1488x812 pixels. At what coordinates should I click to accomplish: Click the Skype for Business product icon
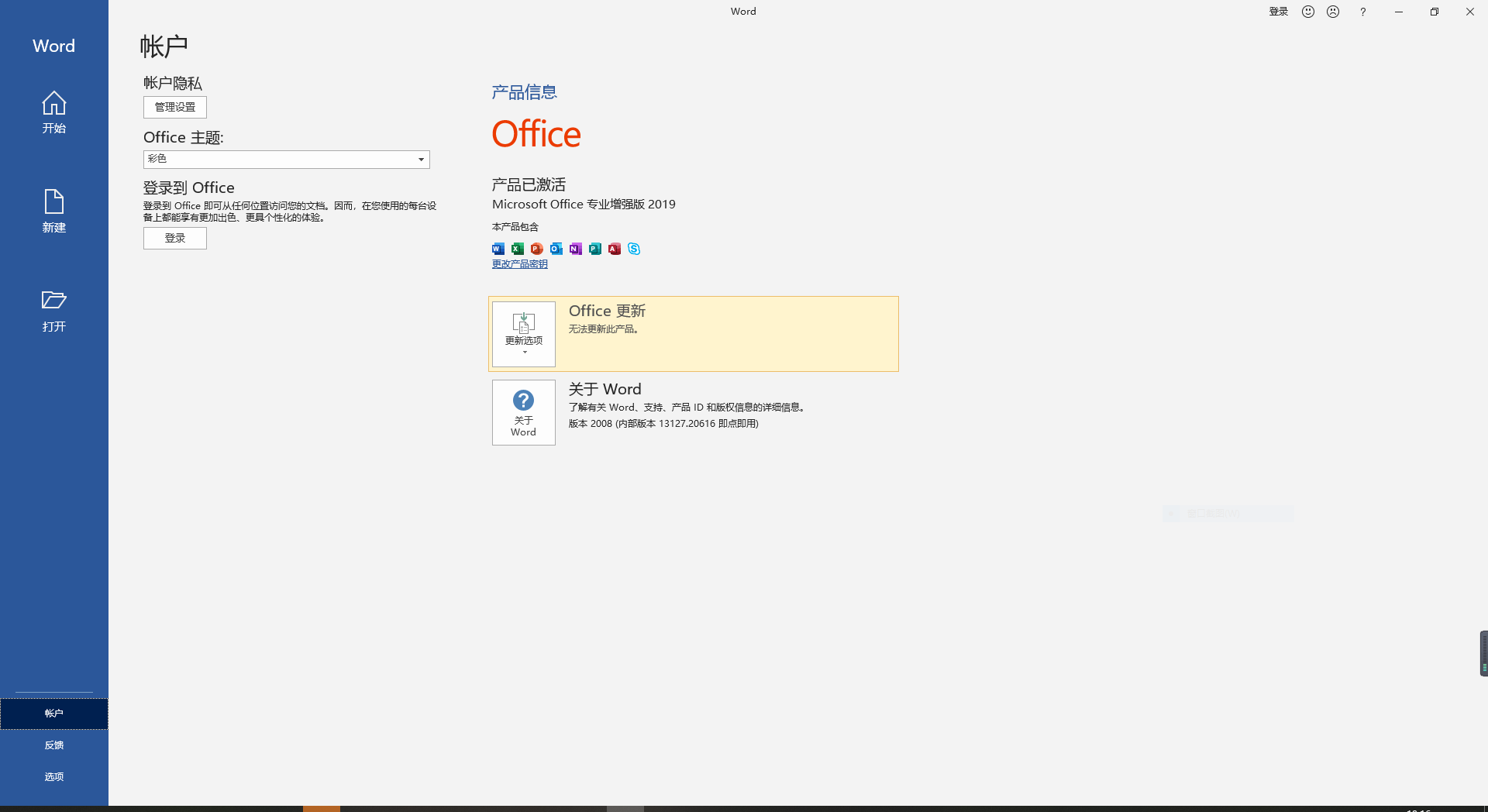click(634, 249)
